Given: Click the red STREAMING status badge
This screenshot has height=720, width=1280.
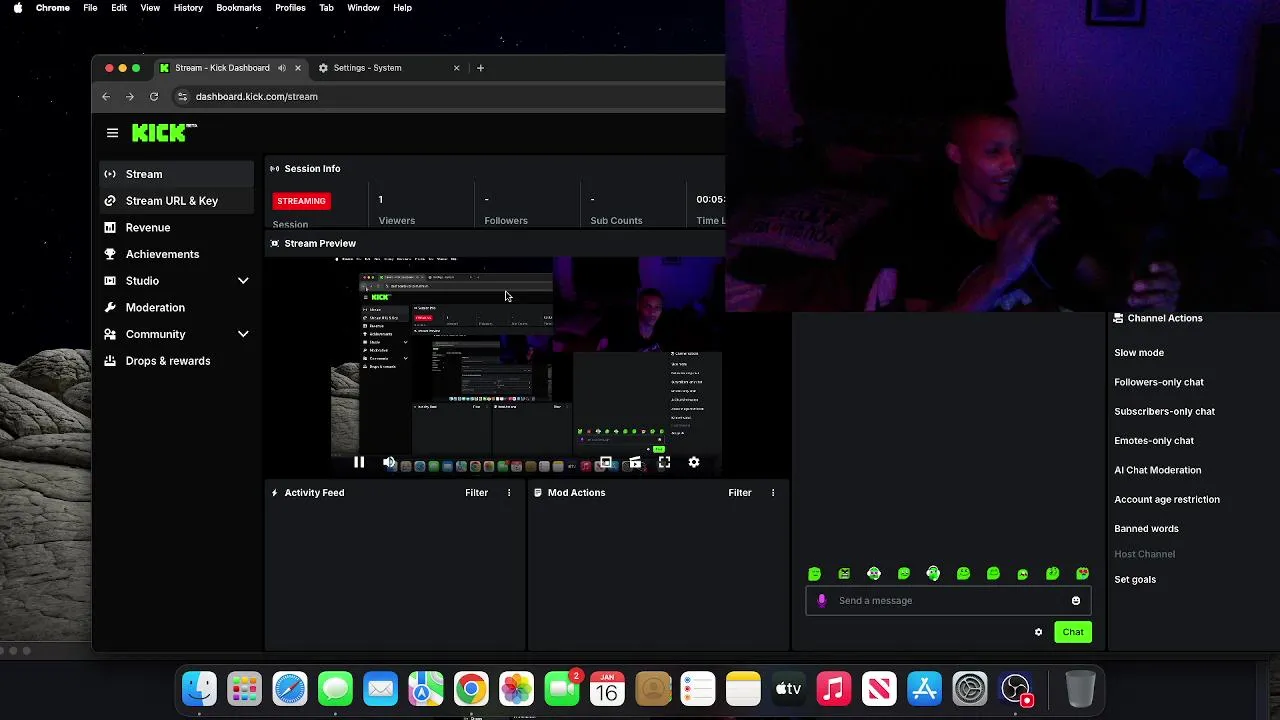Looking at the screenshot, I should [301, 201].
